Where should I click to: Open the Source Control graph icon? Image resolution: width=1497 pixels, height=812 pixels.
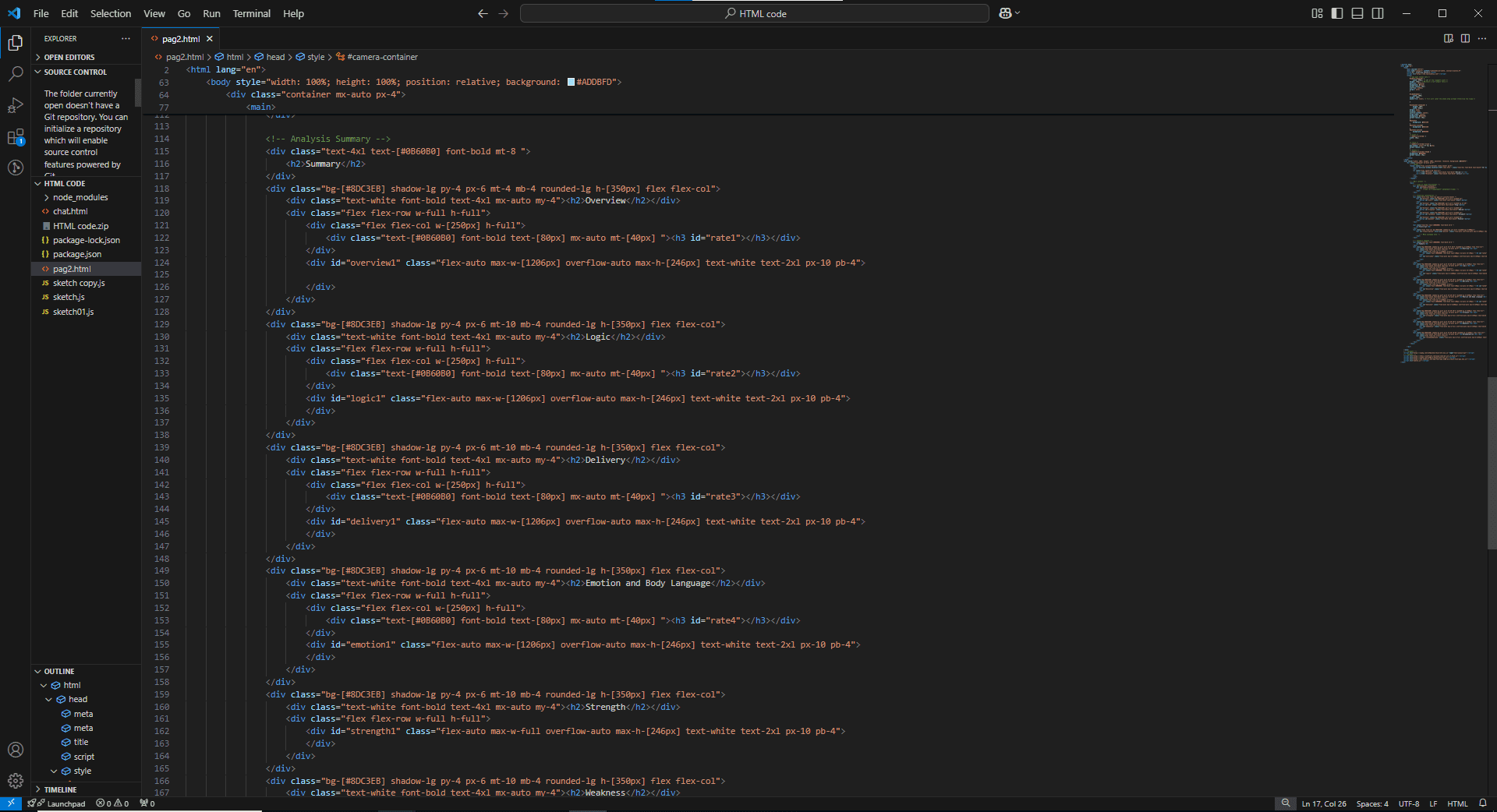click(x=15, y=168)
